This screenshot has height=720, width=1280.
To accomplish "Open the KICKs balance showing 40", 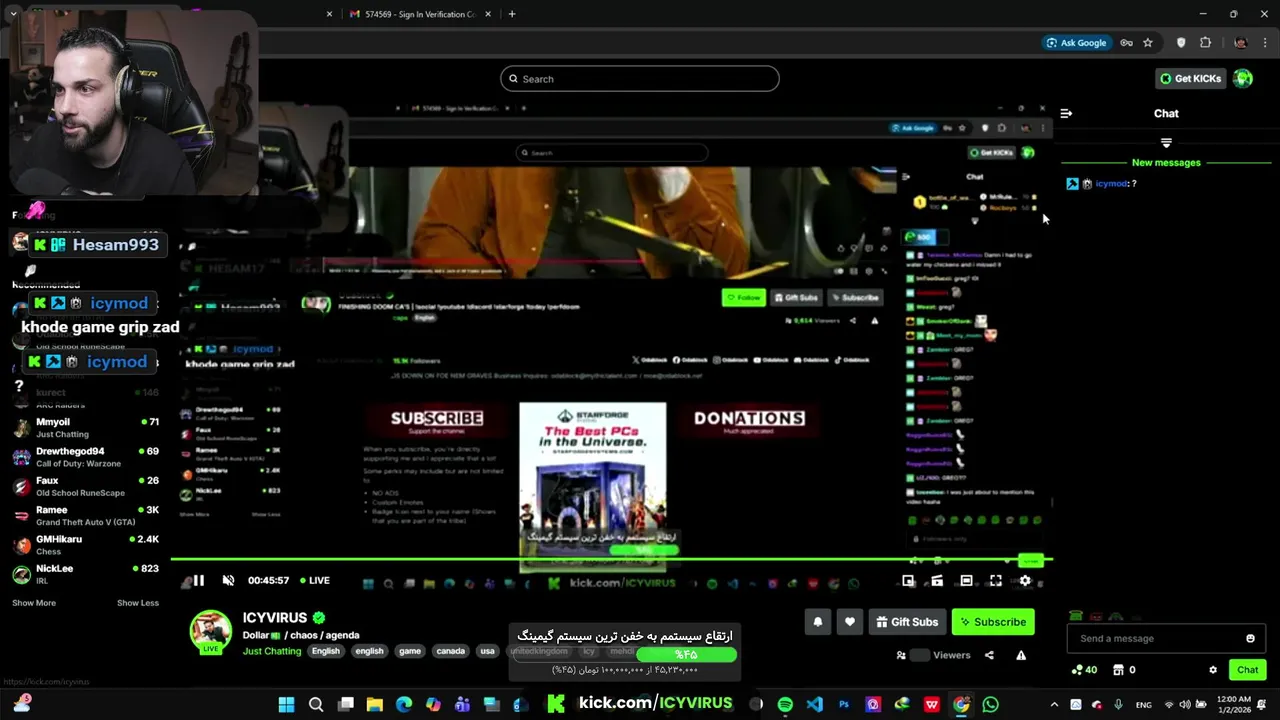I will tap(1084, 670).
